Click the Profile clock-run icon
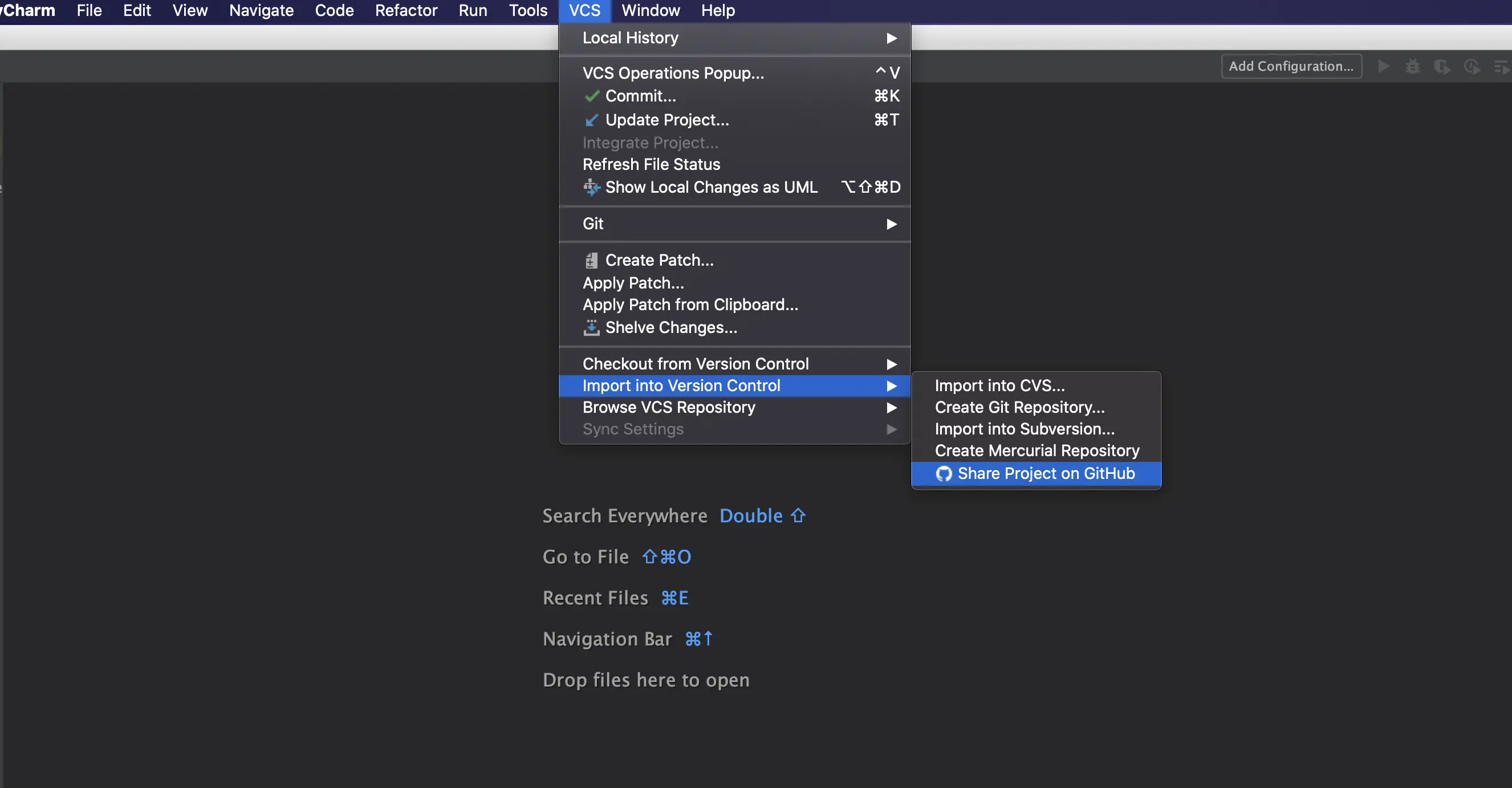 coord(1472,66)
